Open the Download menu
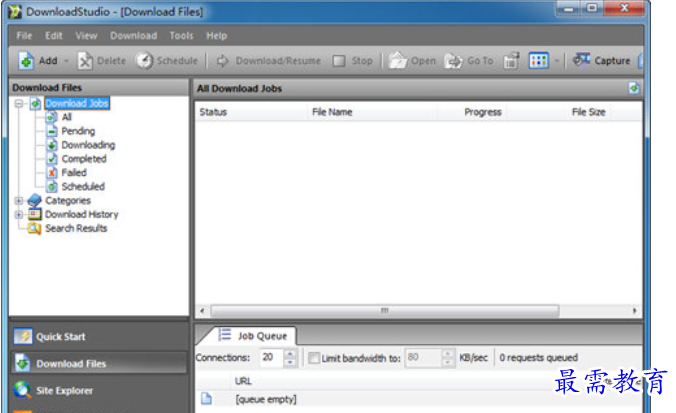Viewport: 676px width, 413px height. (133, 36)
